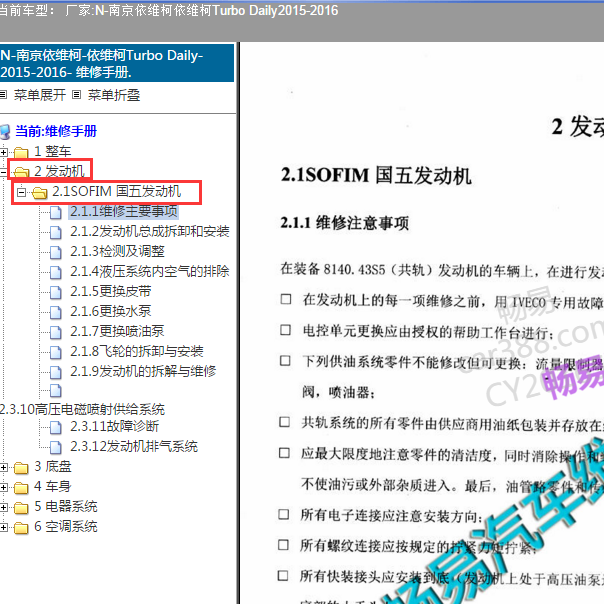Click the 4 车身 folder icon
Image resolution: width=604 pixels, height=604 pixels.
tap(21, 488)
